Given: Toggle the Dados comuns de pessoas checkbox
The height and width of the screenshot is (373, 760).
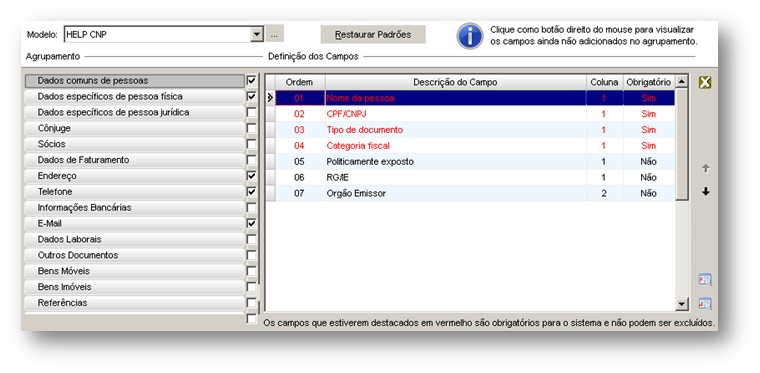Looking at the screenshot, I should (251, 80).
